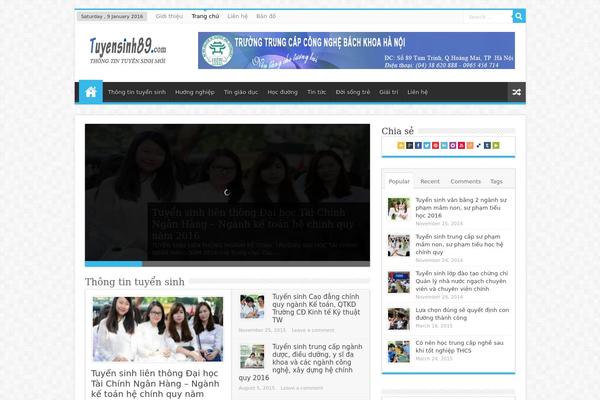
Task: Click Leave a comment under the November 25 article
Action: [313, 330]
